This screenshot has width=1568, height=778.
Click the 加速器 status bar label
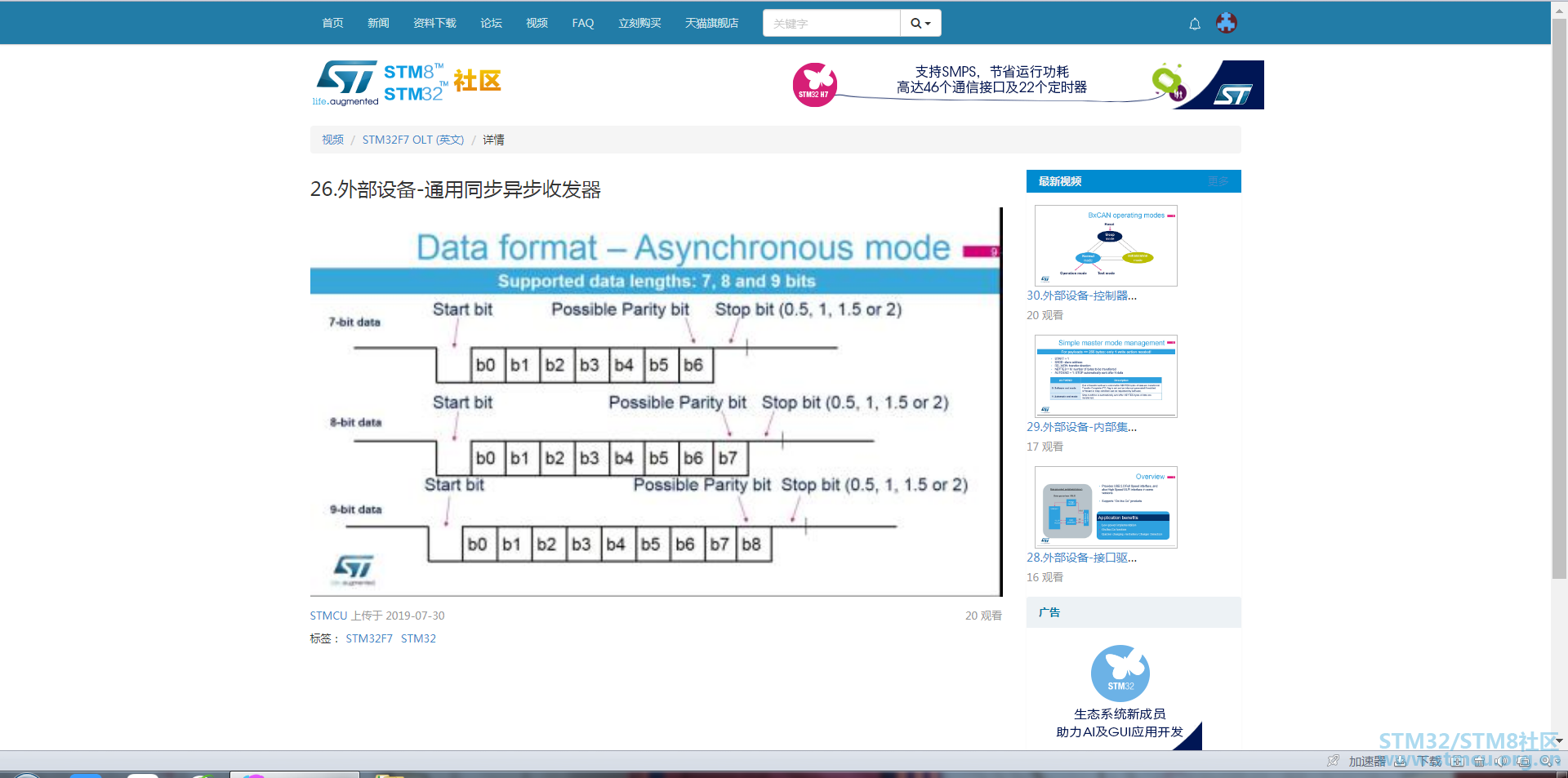[x=1367, y=761]
